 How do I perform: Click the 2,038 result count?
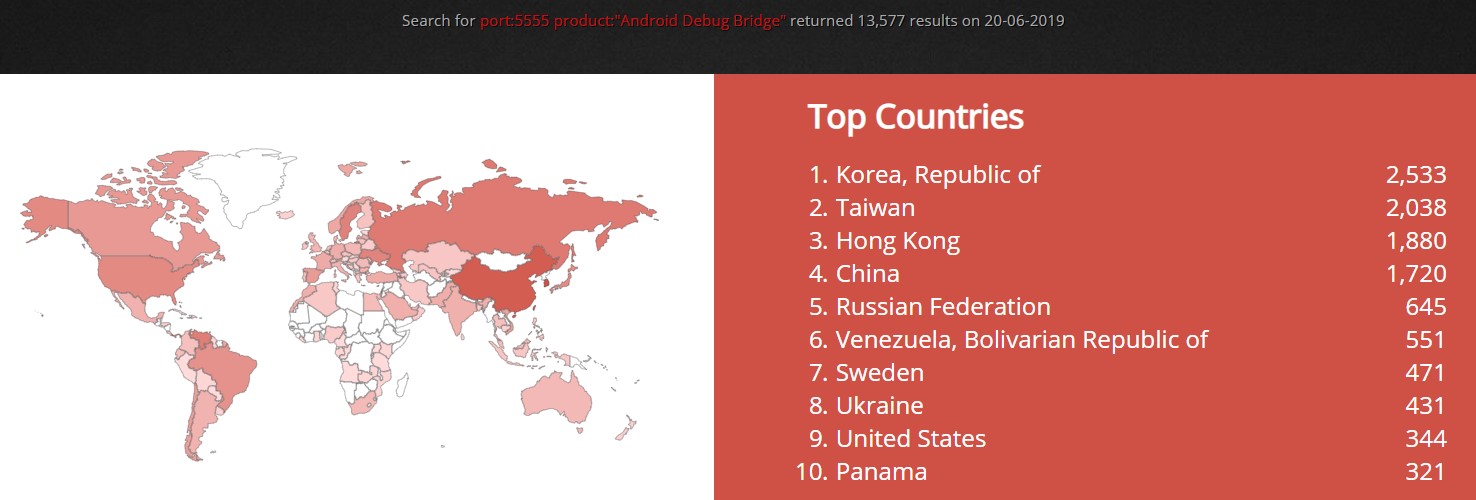click(1416, 208)
